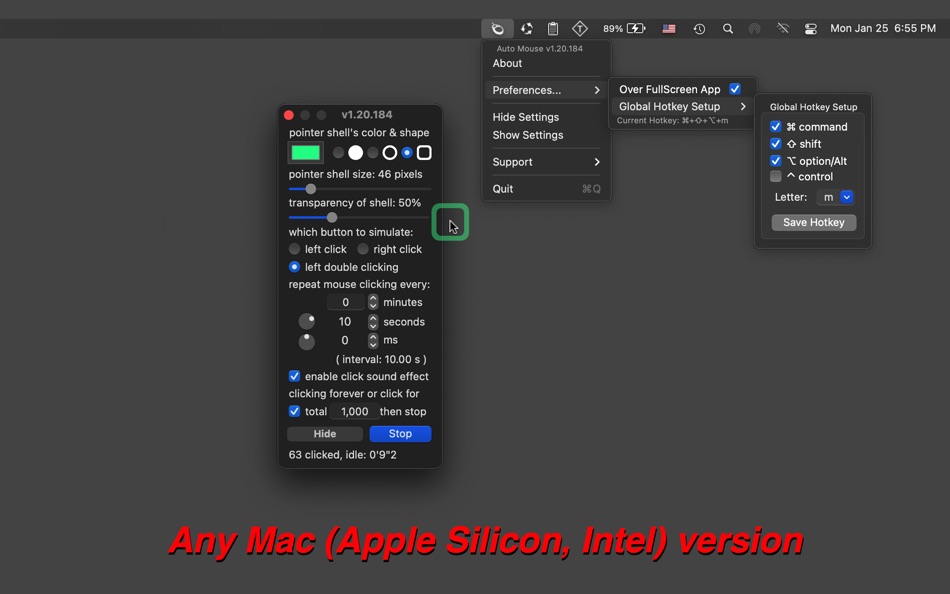
Task: Select the hollow rounded square pointer shape
Action: pos(424,153)
